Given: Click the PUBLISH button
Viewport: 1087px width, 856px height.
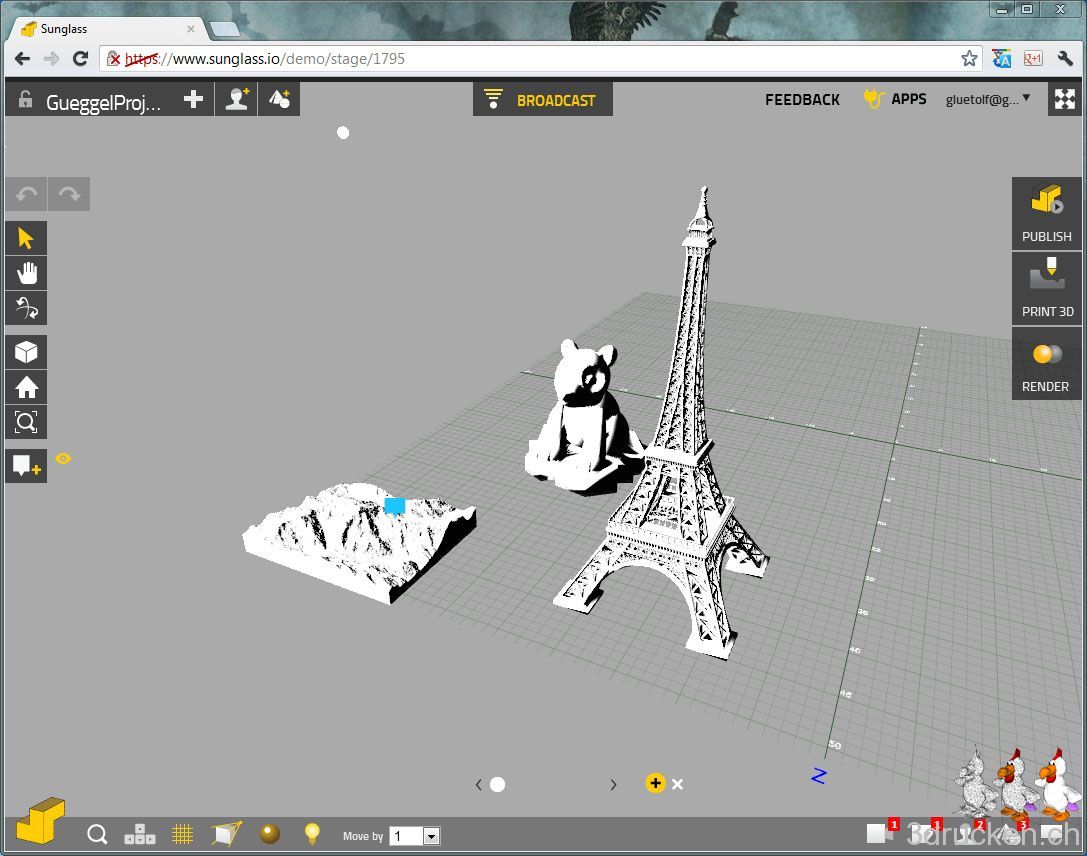Looking at the screenshot, I should [x=1046, y=213].
